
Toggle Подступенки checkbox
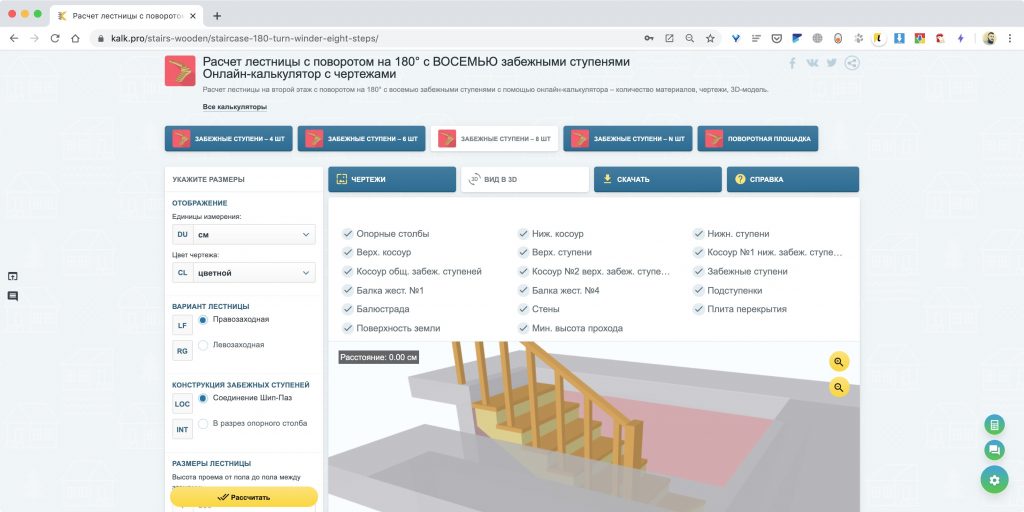pos(699,291)
